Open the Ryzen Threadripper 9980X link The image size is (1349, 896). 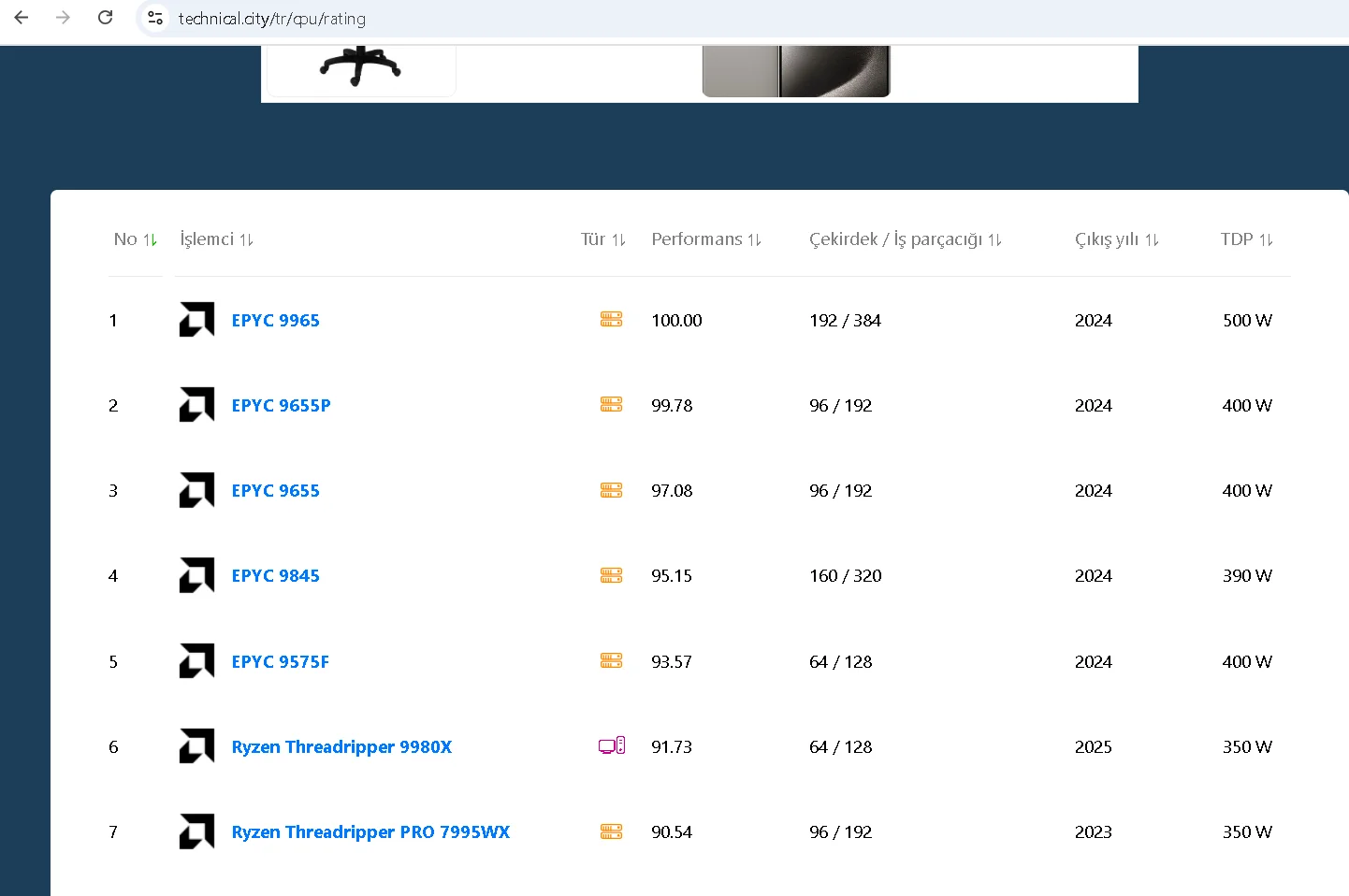coord(342,747)
